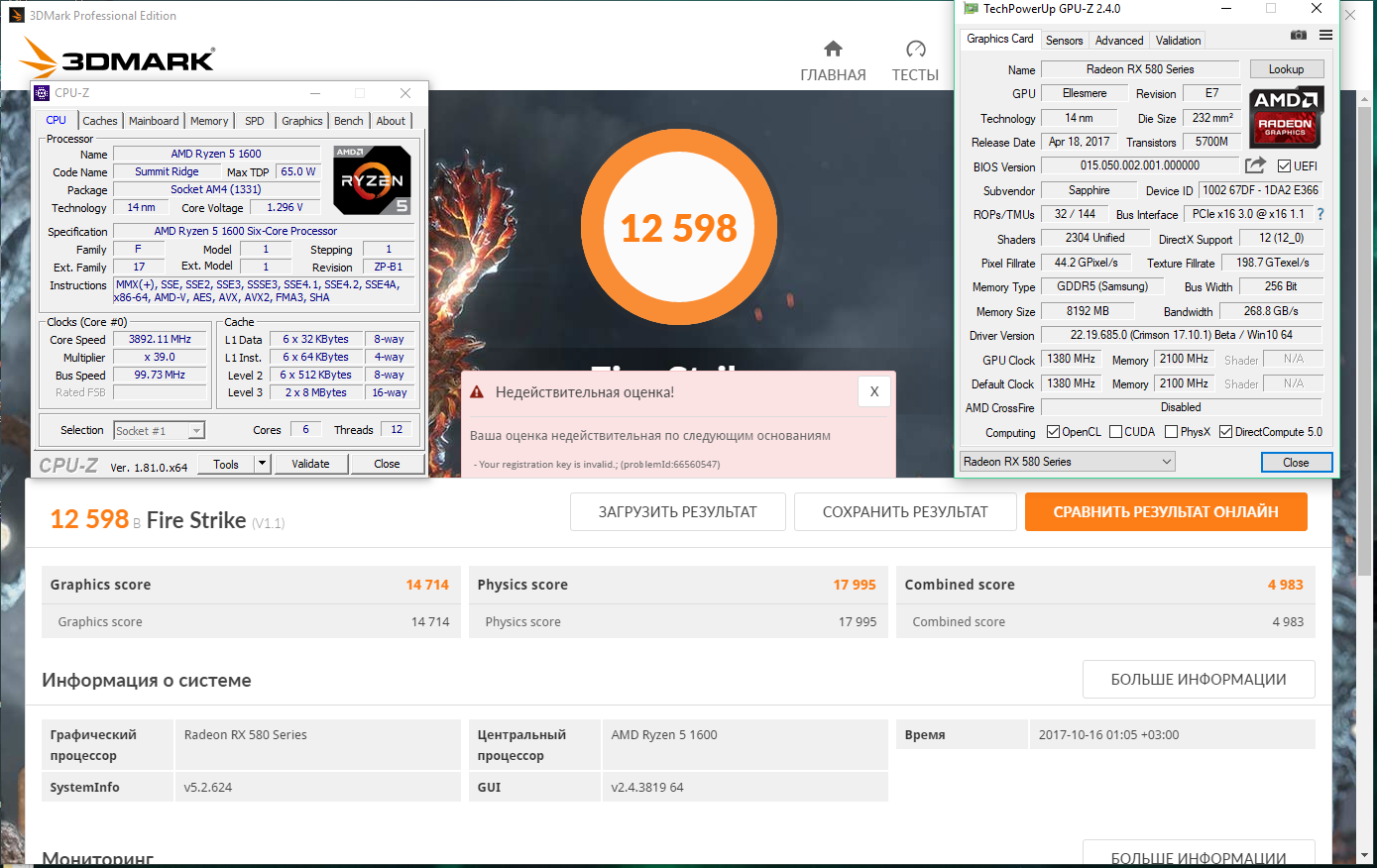Toggle the UEFI checkbox in GPU-Z
Image resolution: width=1377 pixels, height=868 pixels.
[1285, 166]
